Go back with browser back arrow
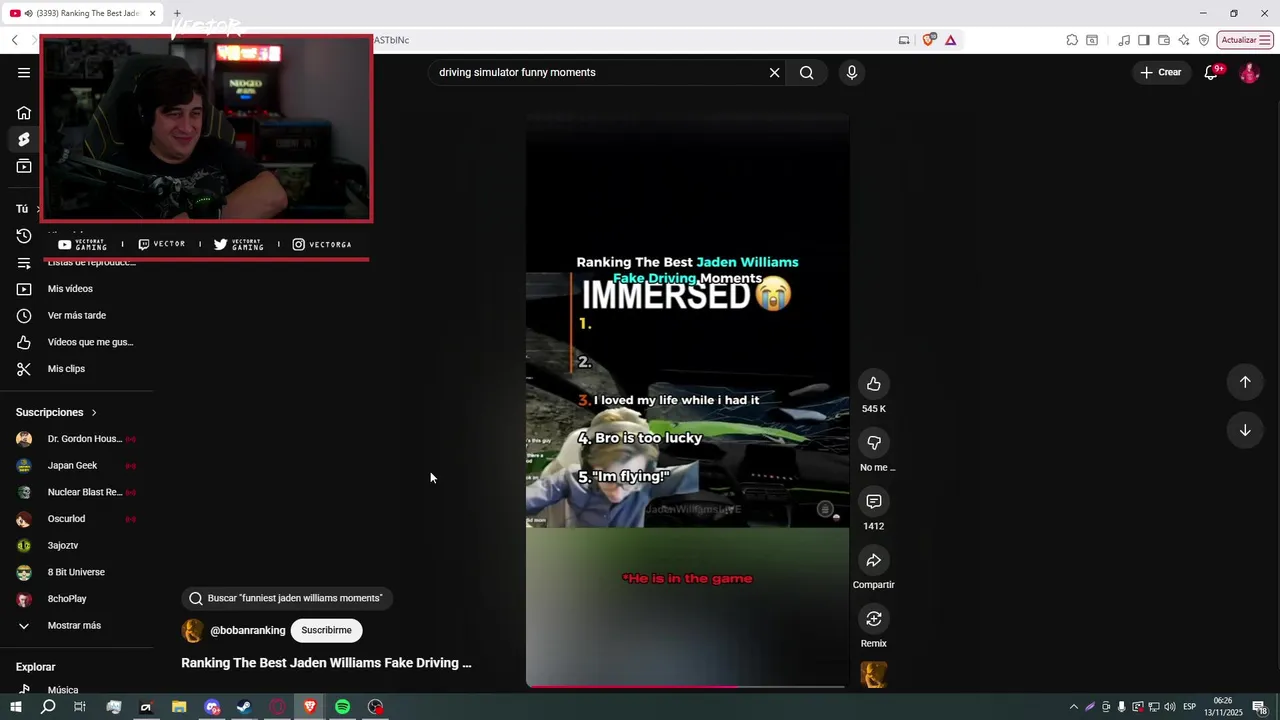Screen dimensions: 1280x720 [x=14, y=40]
